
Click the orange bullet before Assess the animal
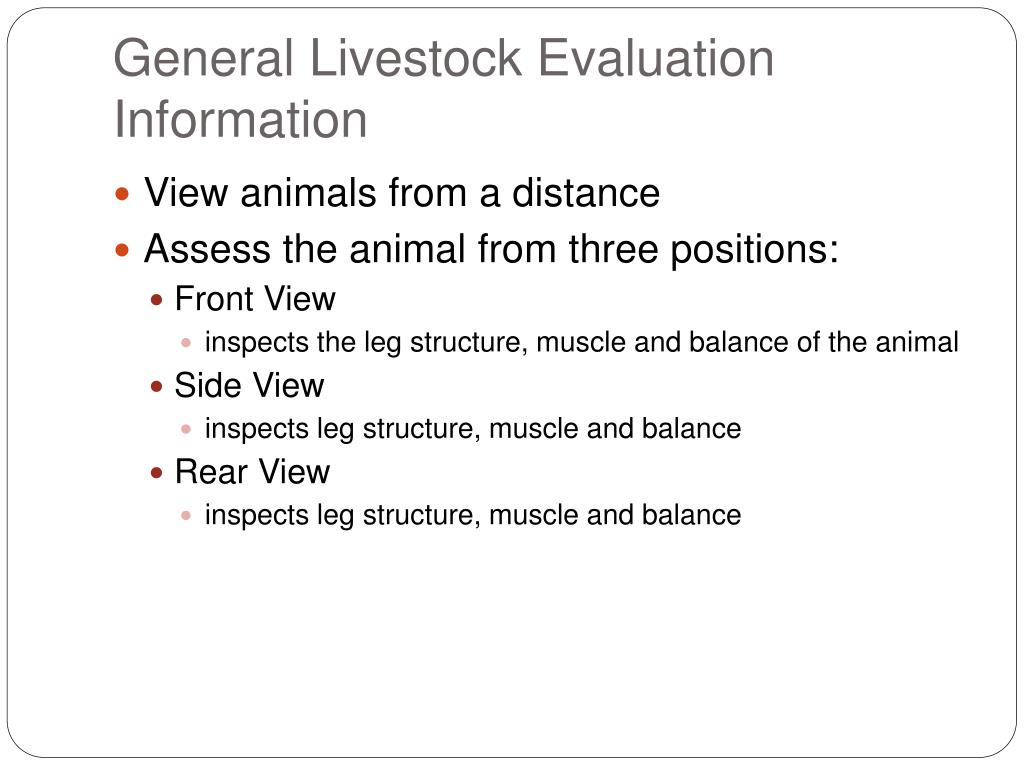point(122,249)
